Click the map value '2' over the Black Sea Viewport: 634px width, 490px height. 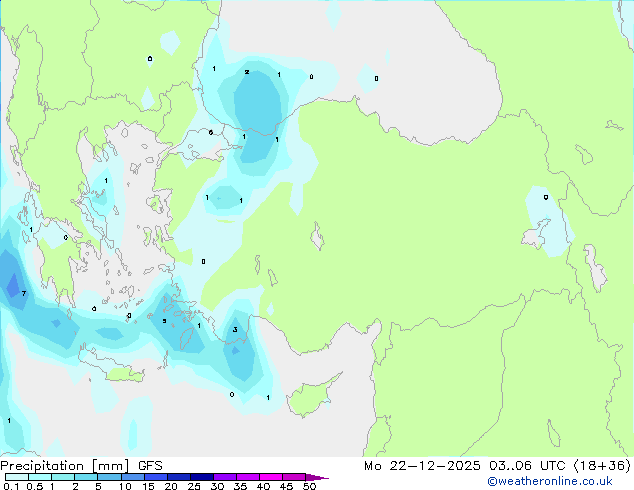click(x=247, y=72)
